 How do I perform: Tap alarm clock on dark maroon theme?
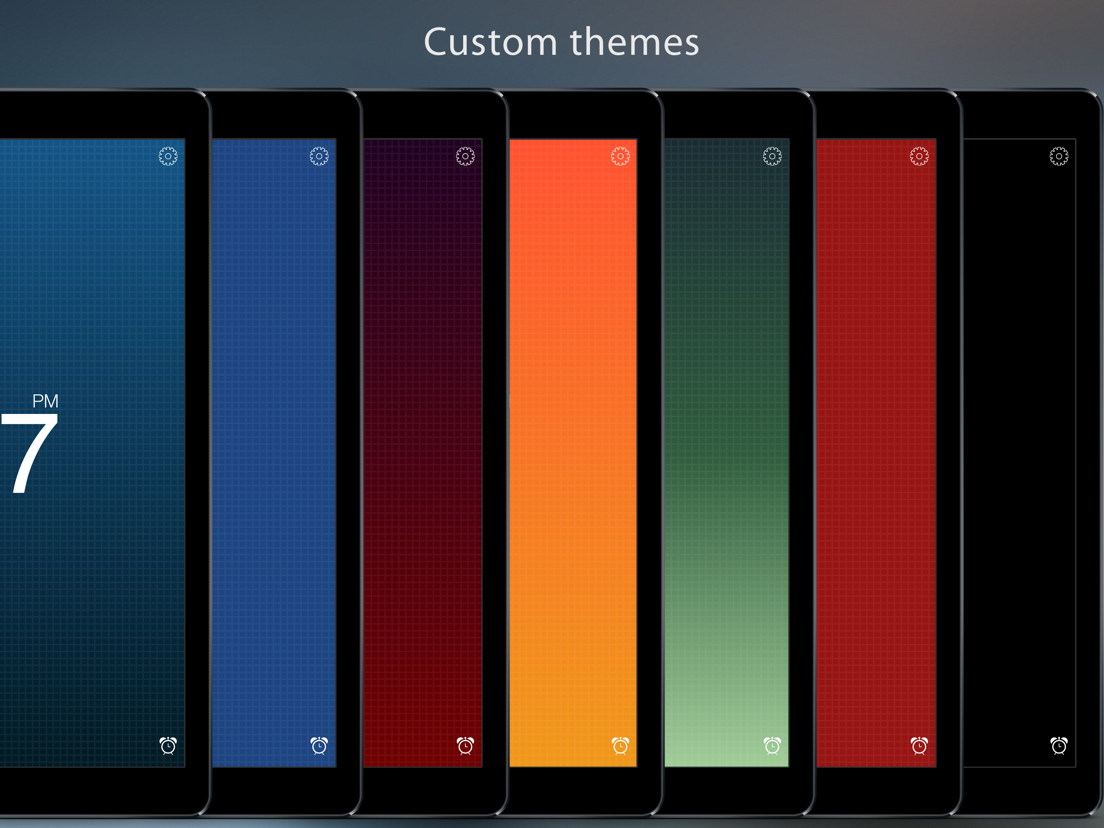click(x=465, y=745)
